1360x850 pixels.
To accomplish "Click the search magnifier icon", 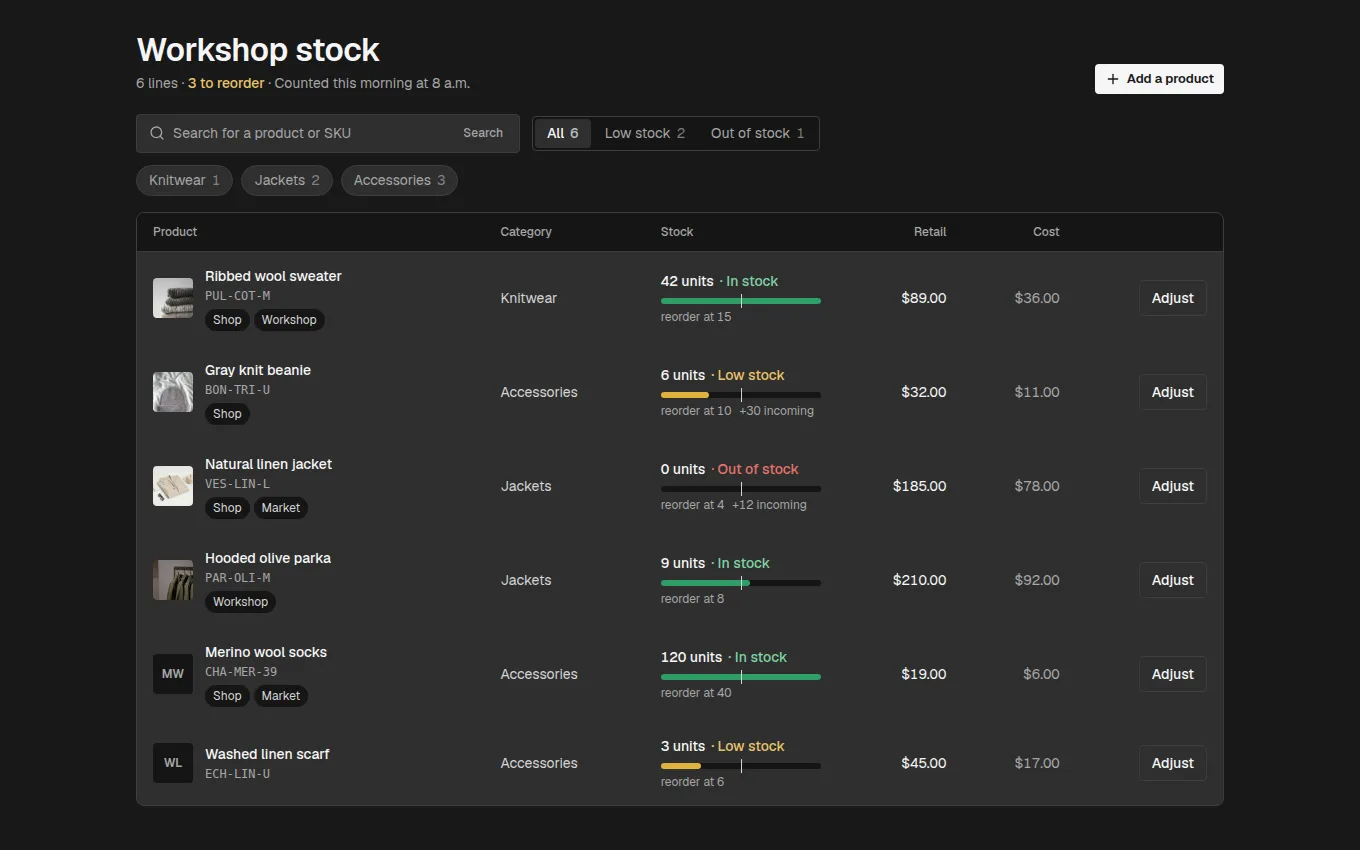I will (x=157, y=133).
